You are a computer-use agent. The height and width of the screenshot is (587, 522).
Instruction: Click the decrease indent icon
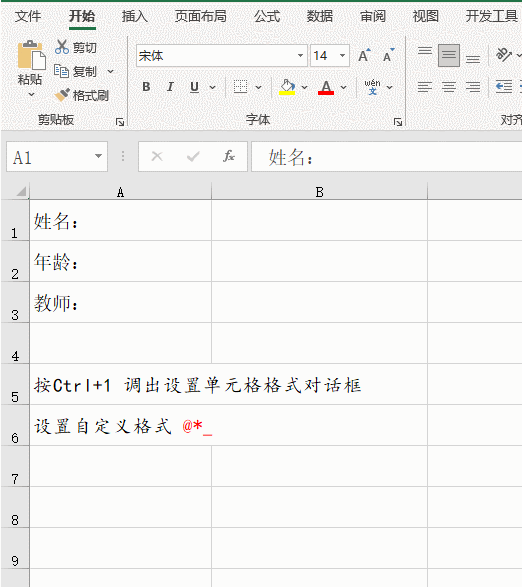pyautogui.click(x=504, y=87)
